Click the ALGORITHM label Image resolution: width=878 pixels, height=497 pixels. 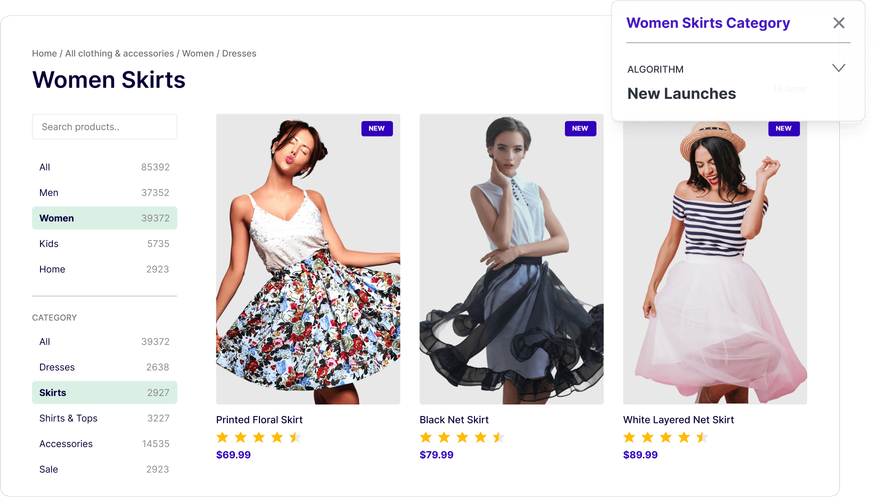coord(655,69)
